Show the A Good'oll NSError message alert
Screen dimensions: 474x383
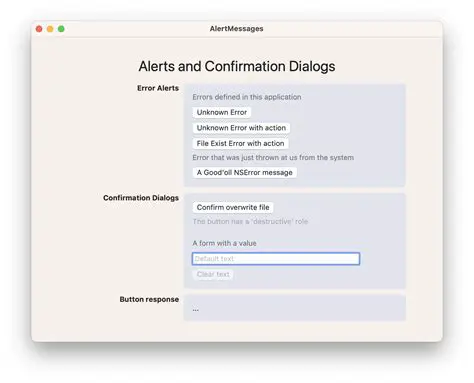coord(244,173)
